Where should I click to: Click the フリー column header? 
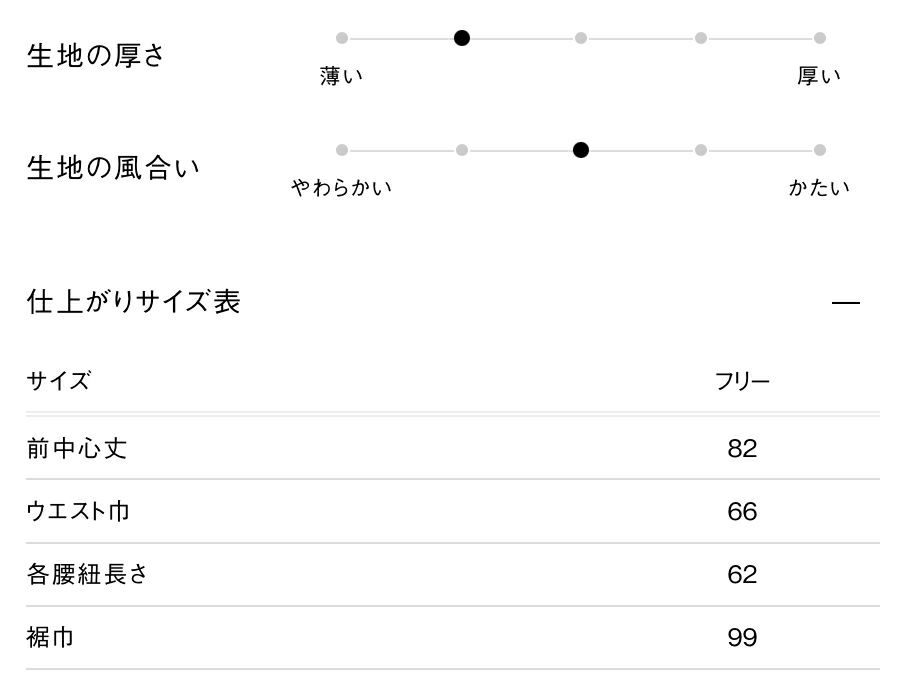pos(742,381)
